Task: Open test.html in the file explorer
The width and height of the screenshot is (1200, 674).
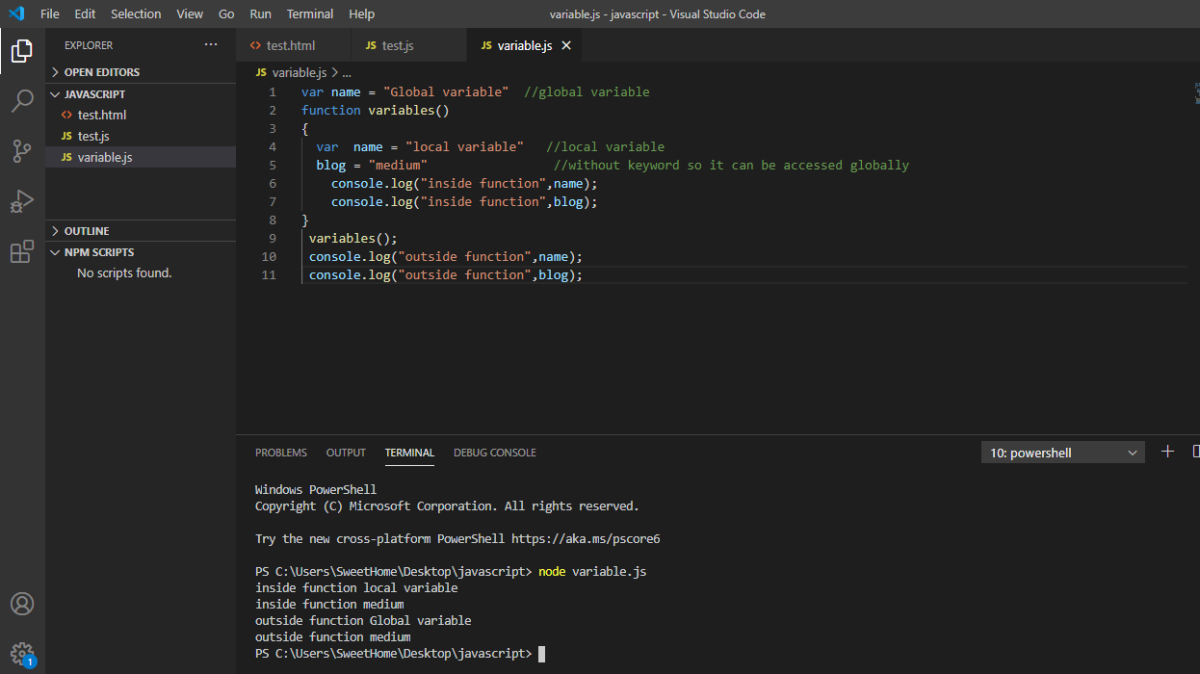Action: (102, 115)
